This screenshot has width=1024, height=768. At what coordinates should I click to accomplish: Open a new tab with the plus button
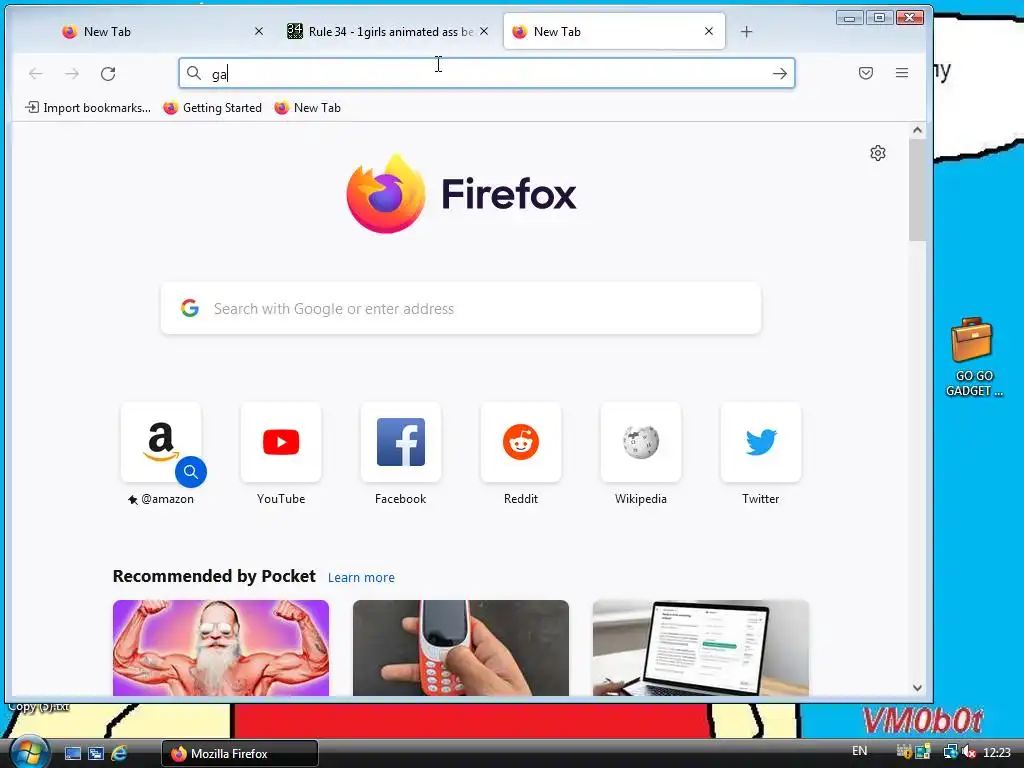coord(746,31)
